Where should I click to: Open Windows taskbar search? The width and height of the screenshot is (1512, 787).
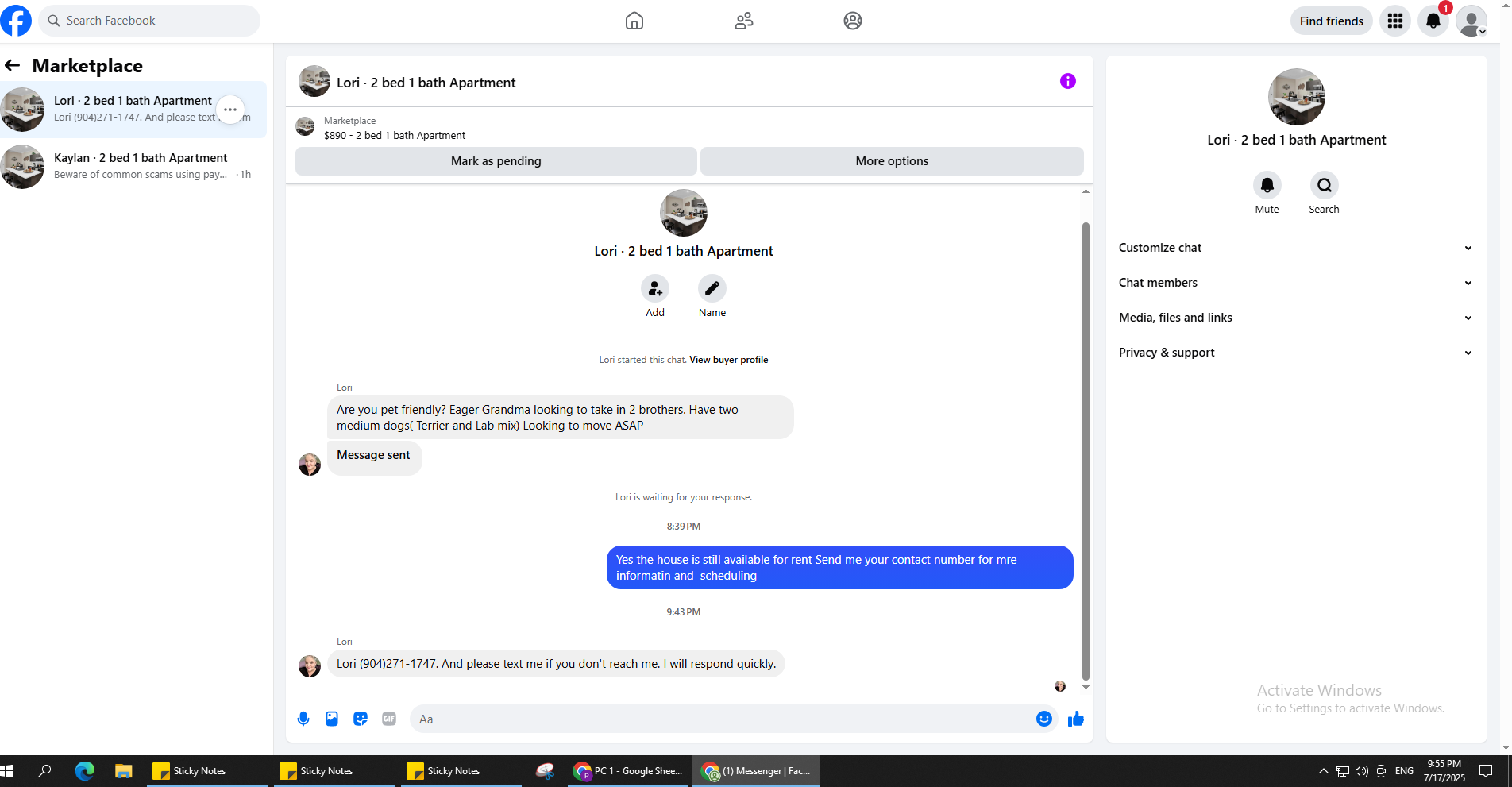(45, 770)
